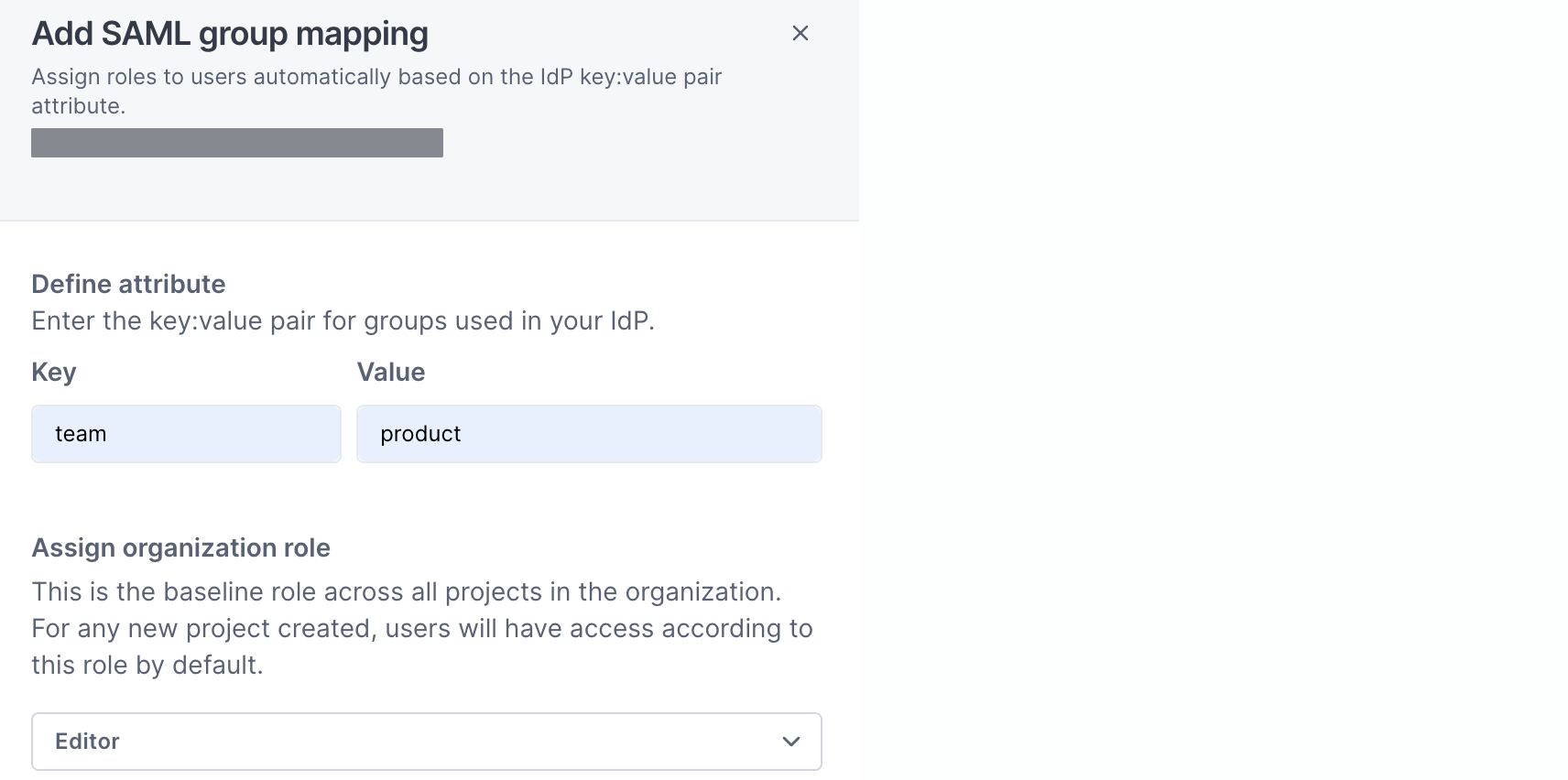The height and width of the screenshot is (780, 1568).
Task: Click the Value field showing product
Action: click(589, 433)
